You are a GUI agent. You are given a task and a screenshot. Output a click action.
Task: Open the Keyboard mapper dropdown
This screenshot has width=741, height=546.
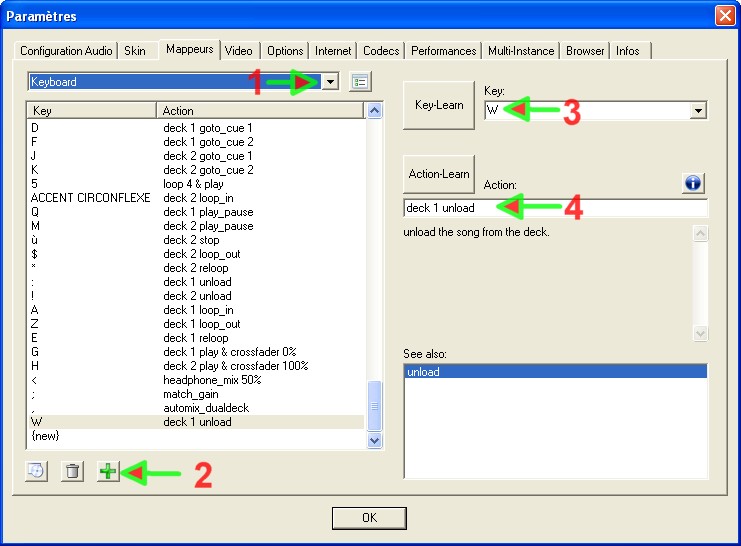331,82
